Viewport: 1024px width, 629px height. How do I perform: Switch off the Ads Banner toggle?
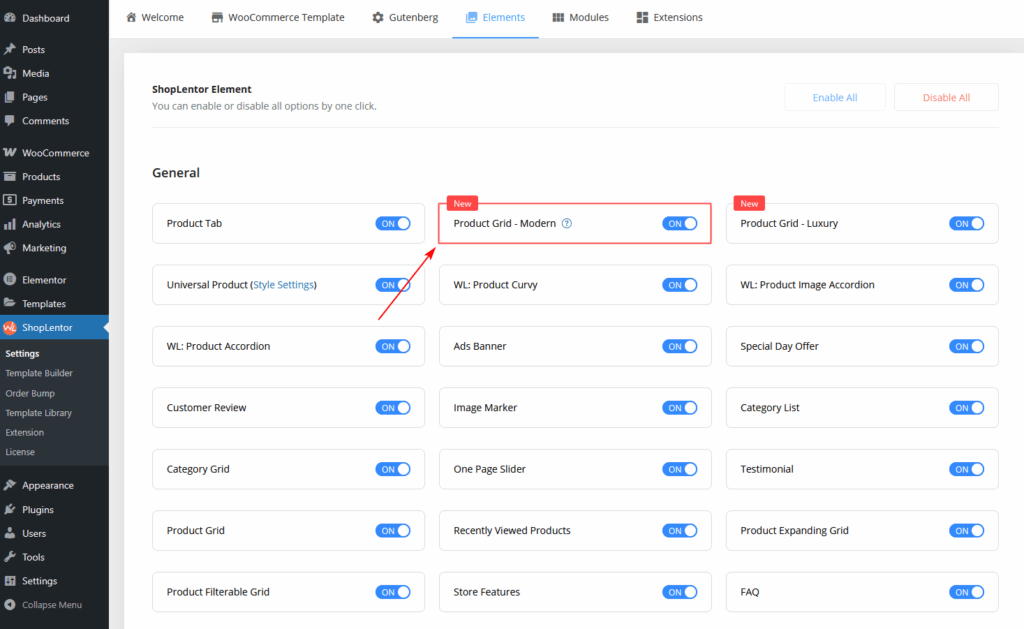coord(680,346)
